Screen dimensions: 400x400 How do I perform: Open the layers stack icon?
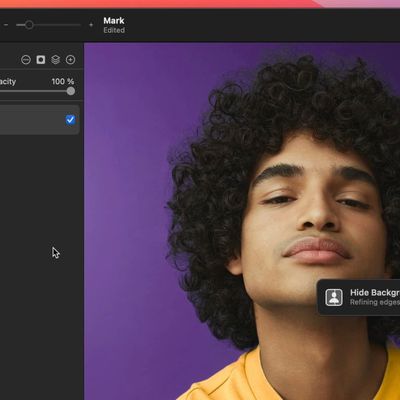[x=55, y=60]
